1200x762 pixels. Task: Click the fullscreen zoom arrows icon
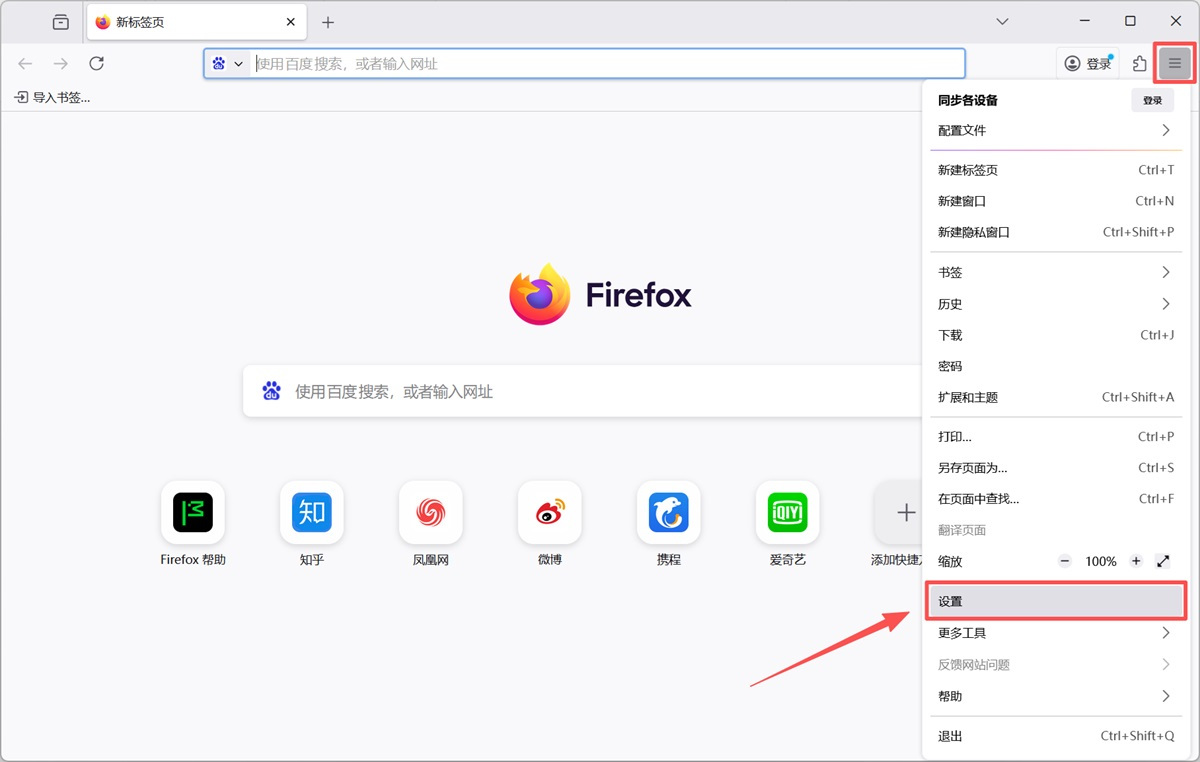click(x=1162, y=561)
